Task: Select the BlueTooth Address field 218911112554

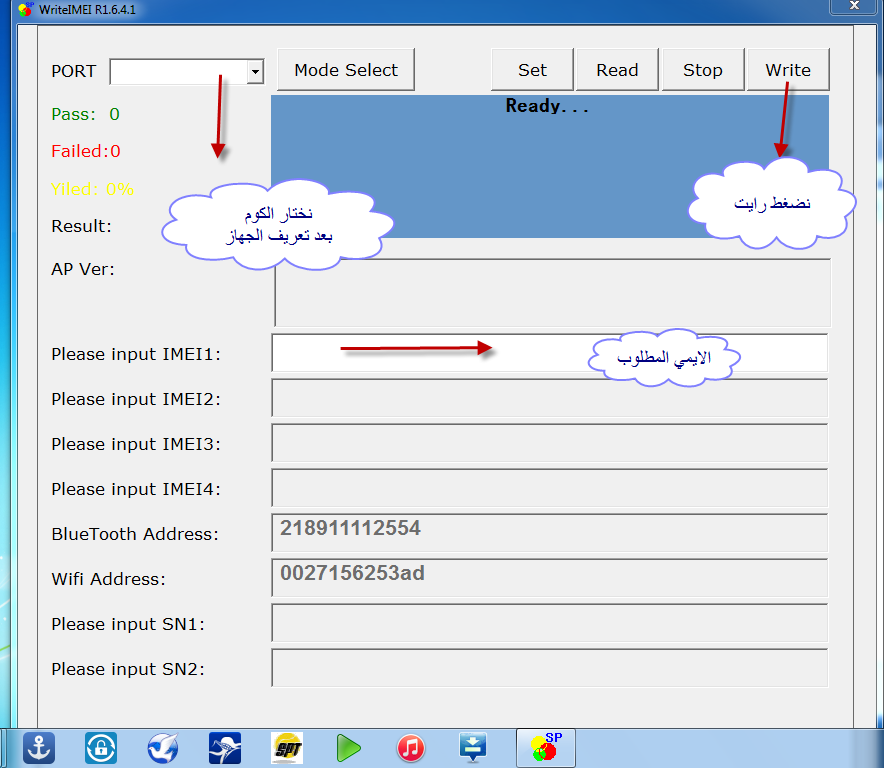Action: (550, 533)
